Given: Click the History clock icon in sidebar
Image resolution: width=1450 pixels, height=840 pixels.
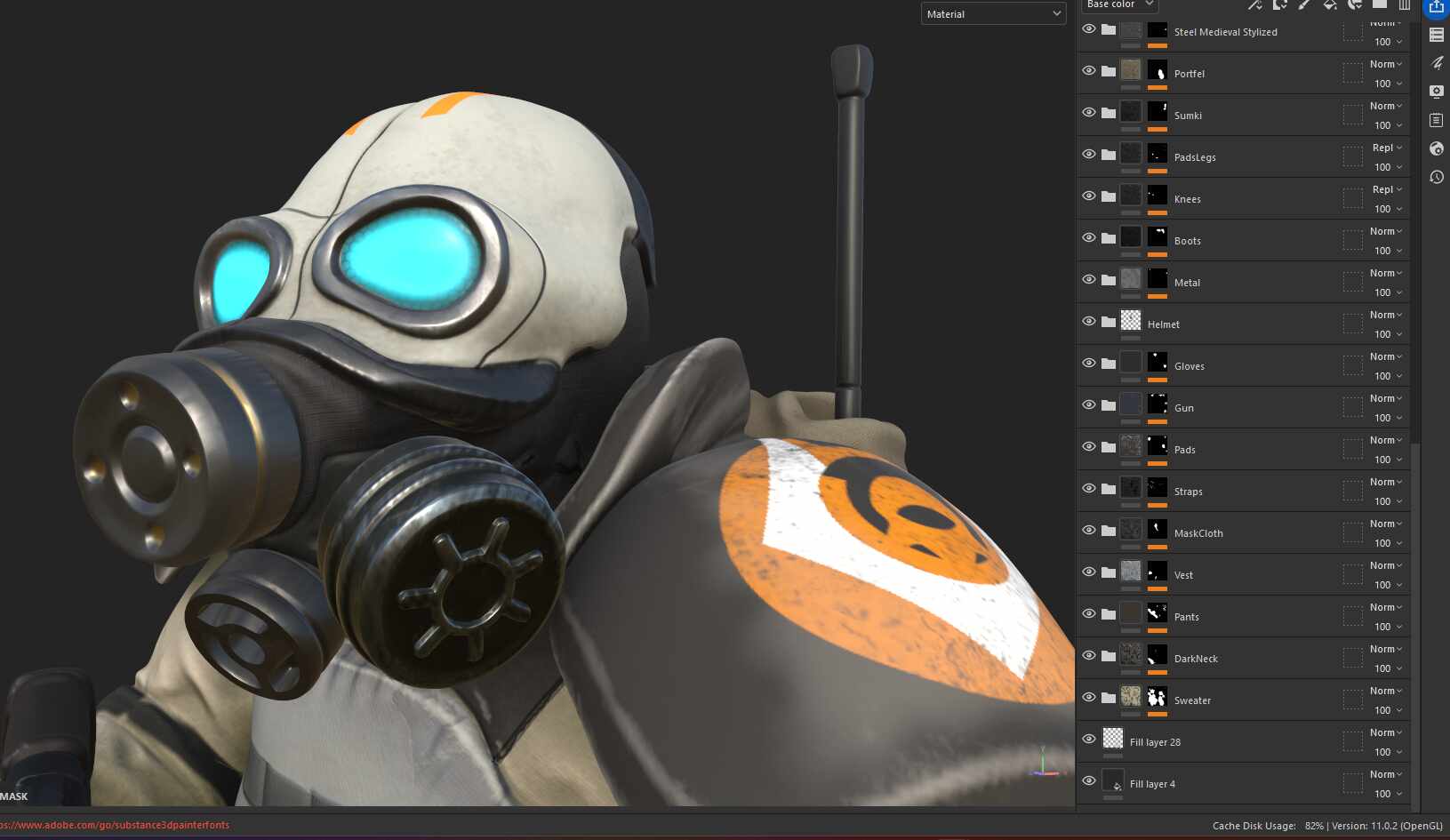Looking at the screenshot, I should pyautogui.click(x=1436, y=177).
